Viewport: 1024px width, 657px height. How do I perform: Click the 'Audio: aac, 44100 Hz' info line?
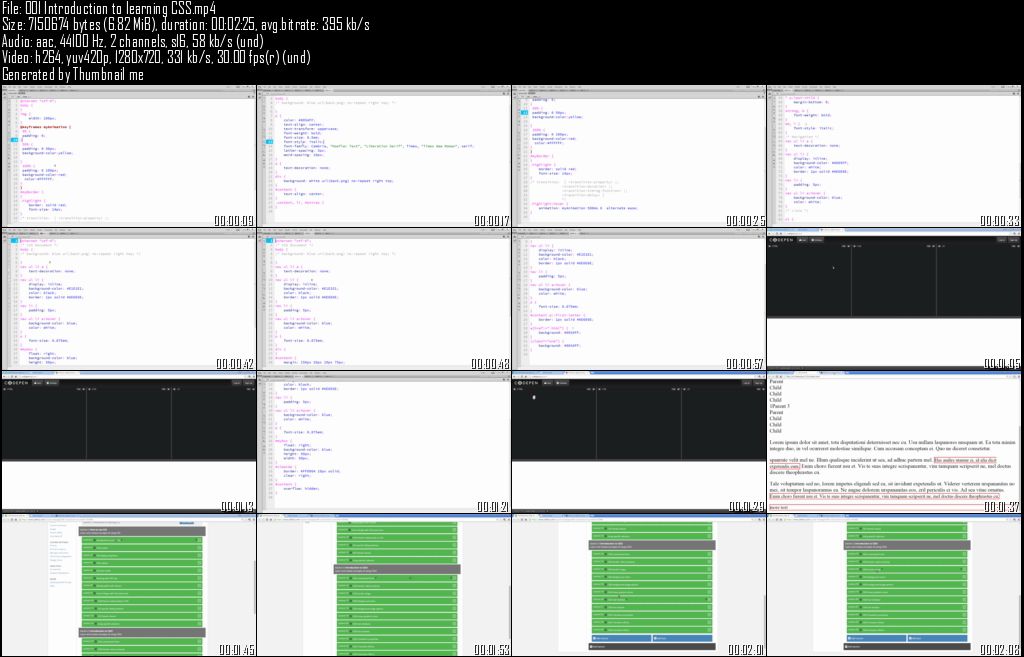133,41
